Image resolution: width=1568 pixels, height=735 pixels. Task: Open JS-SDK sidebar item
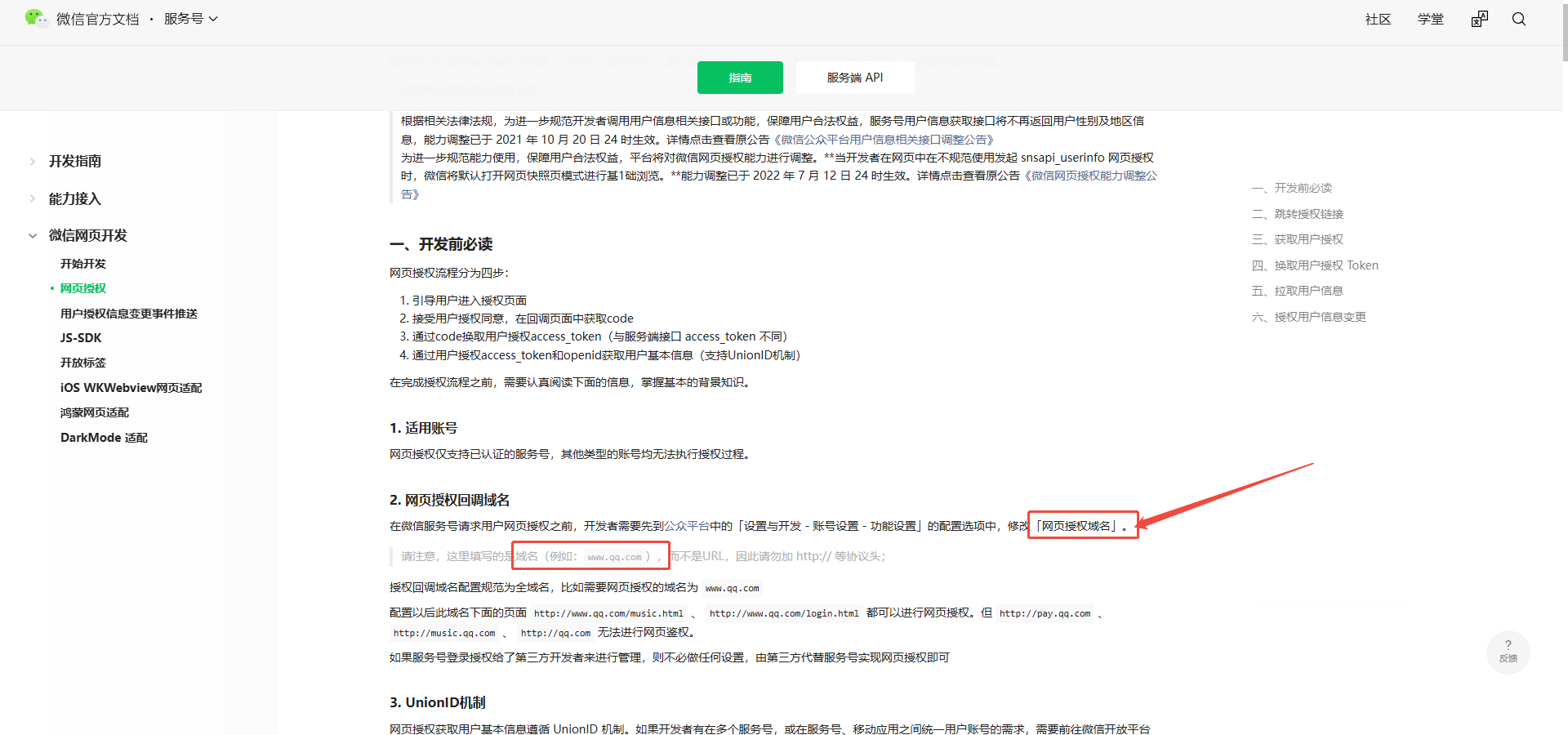81,338
